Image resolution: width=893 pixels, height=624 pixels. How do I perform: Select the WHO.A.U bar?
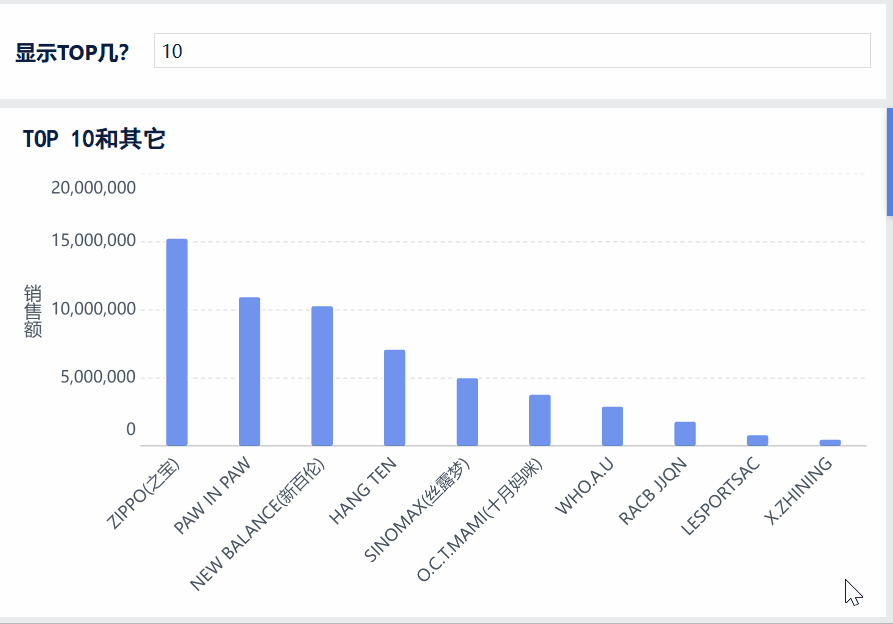tap(612, 426)
